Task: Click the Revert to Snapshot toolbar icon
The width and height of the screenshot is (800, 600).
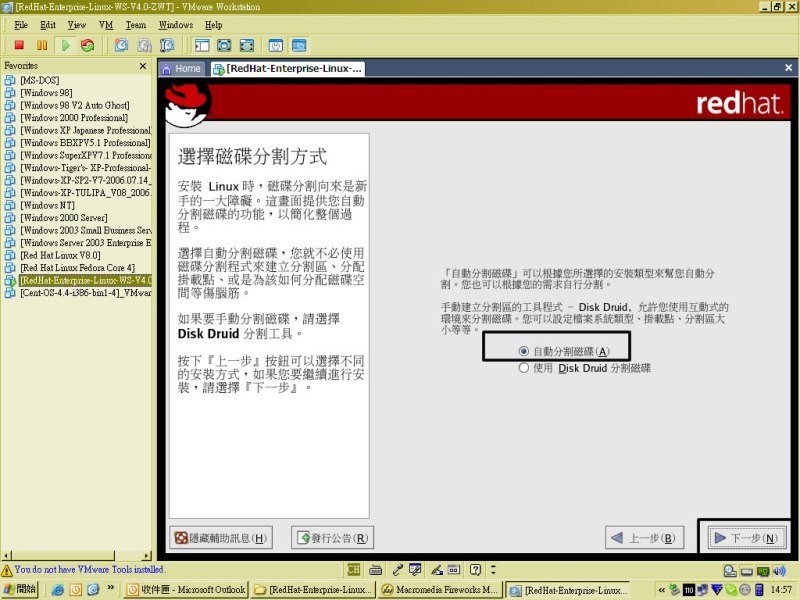Action: [x=144, y=45]
